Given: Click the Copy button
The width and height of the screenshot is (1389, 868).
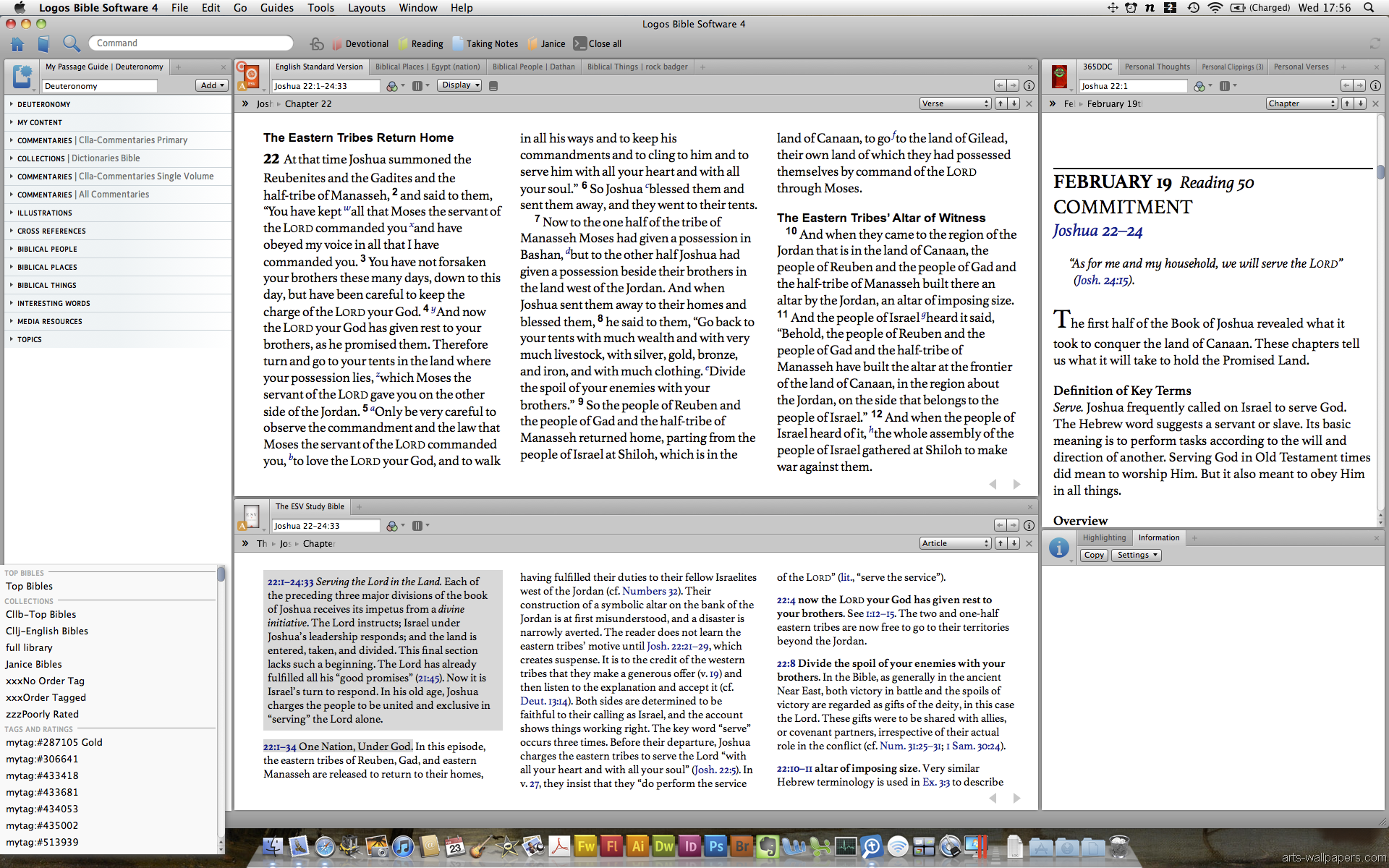Looking at the screenshot, I should (1094, 555).
